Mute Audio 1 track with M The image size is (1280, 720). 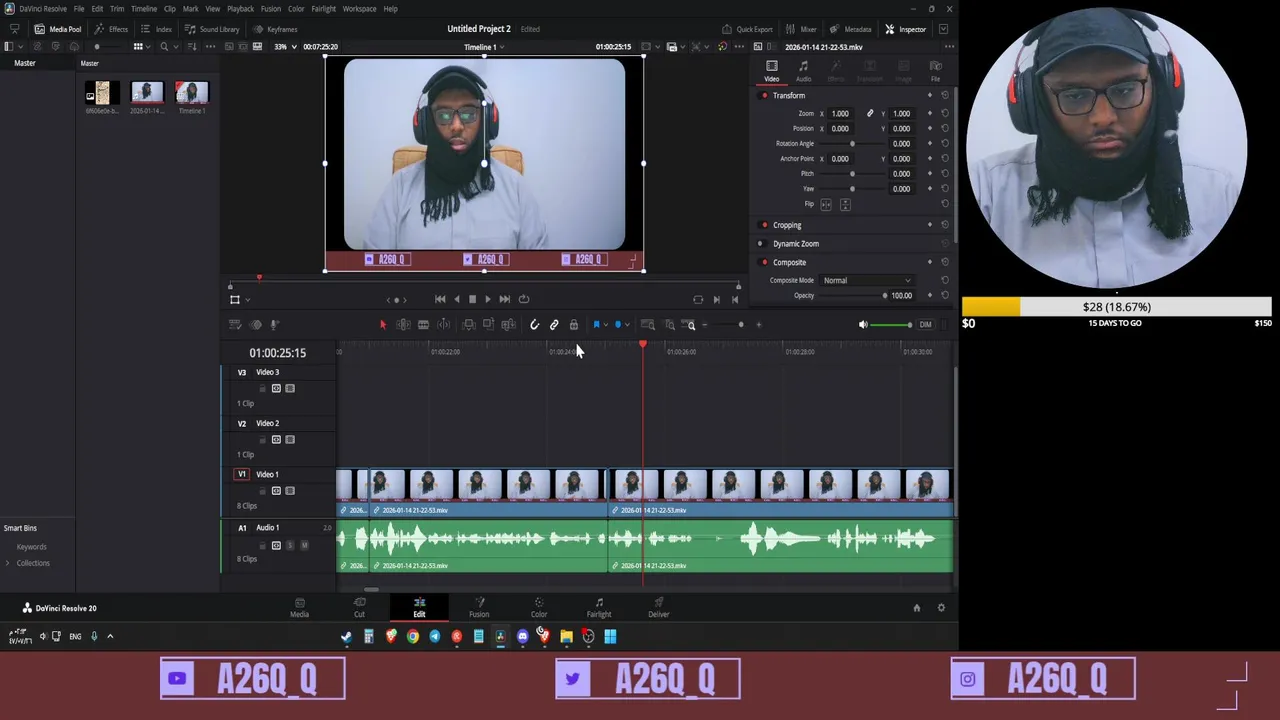304,545
